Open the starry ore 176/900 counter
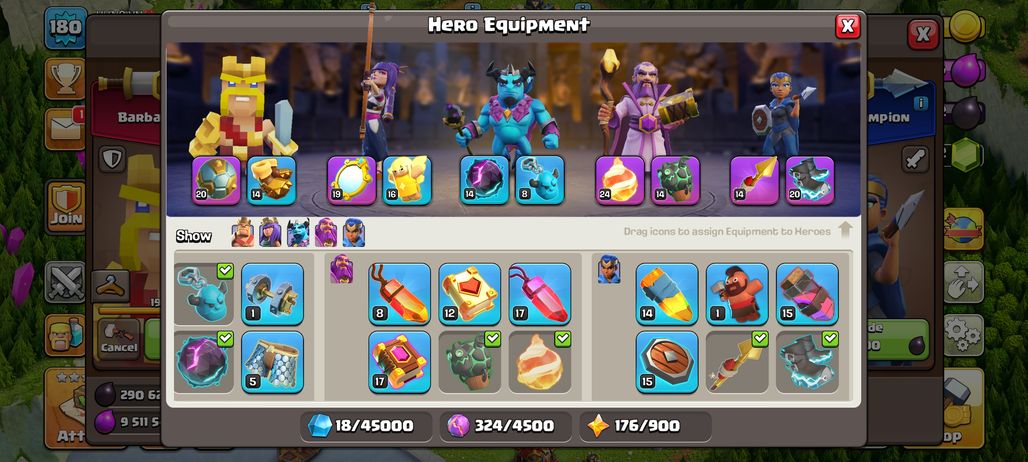This screenshot has height=462, width=1028. [645, 426]
